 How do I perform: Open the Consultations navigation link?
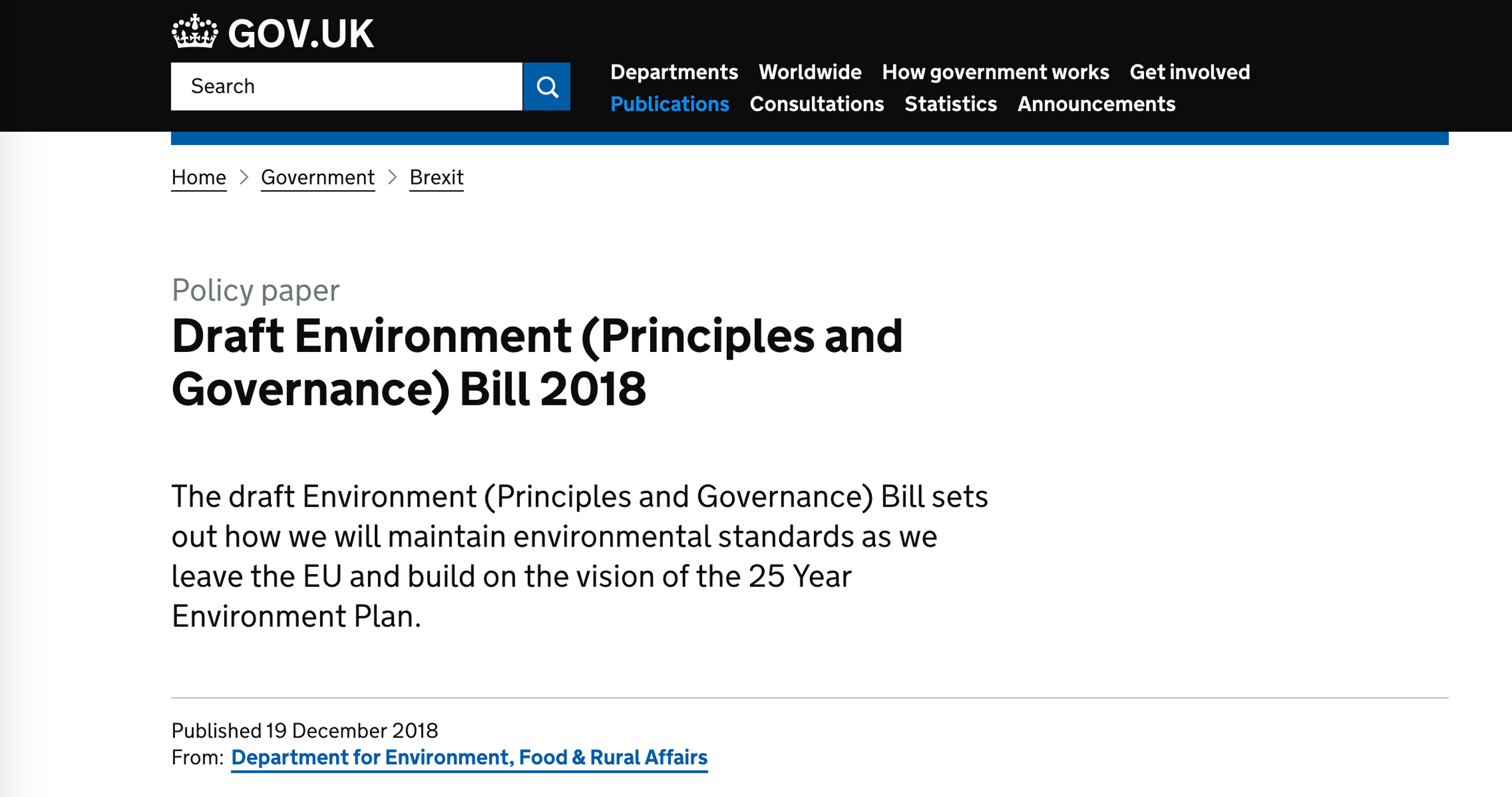816,104
